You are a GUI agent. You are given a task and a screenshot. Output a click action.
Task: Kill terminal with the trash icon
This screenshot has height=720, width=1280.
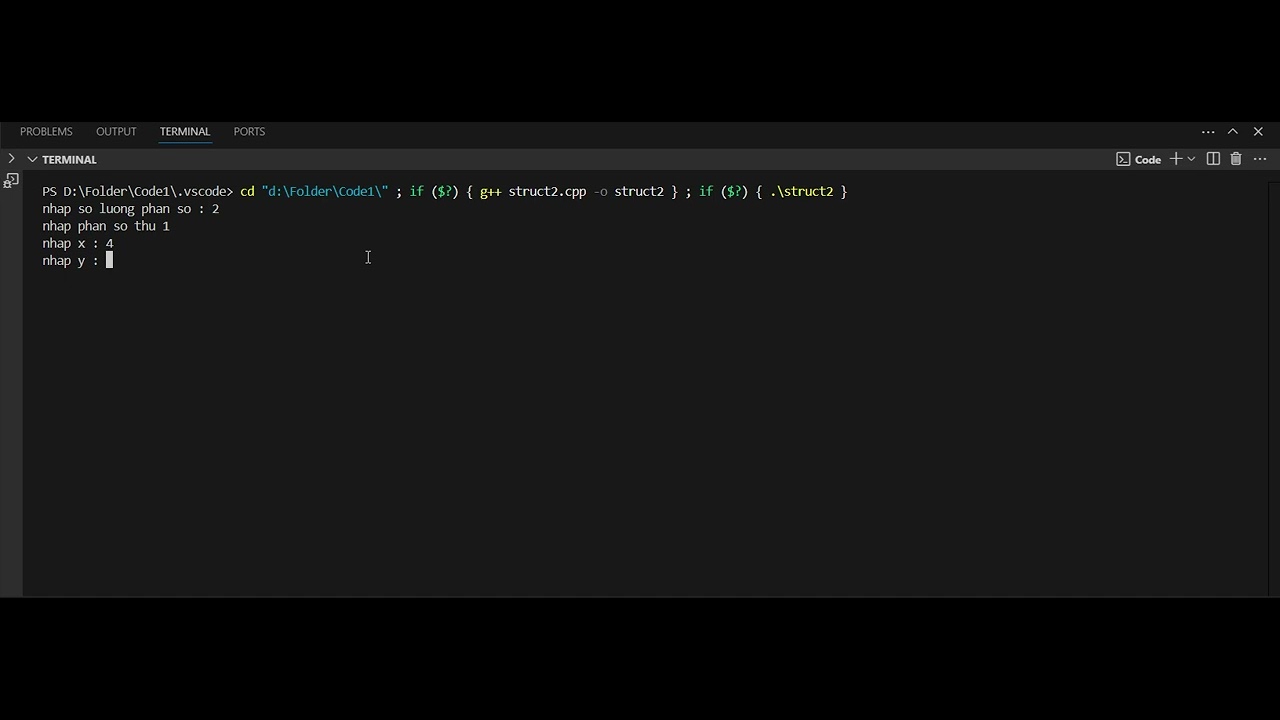1236,159
